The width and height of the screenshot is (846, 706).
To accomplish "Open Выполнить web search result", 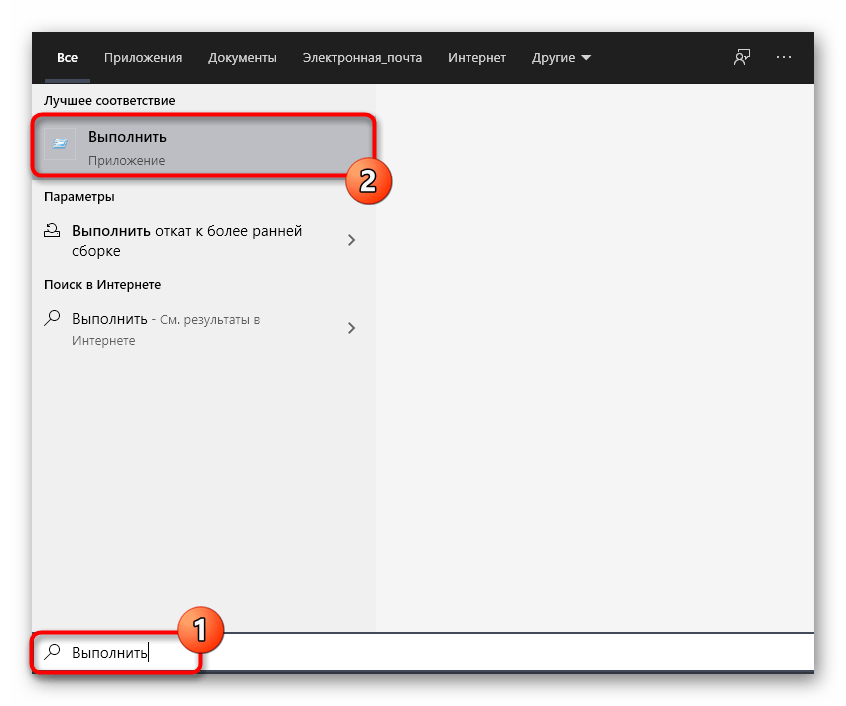I will pyautogui.click(x=203, y=328).
